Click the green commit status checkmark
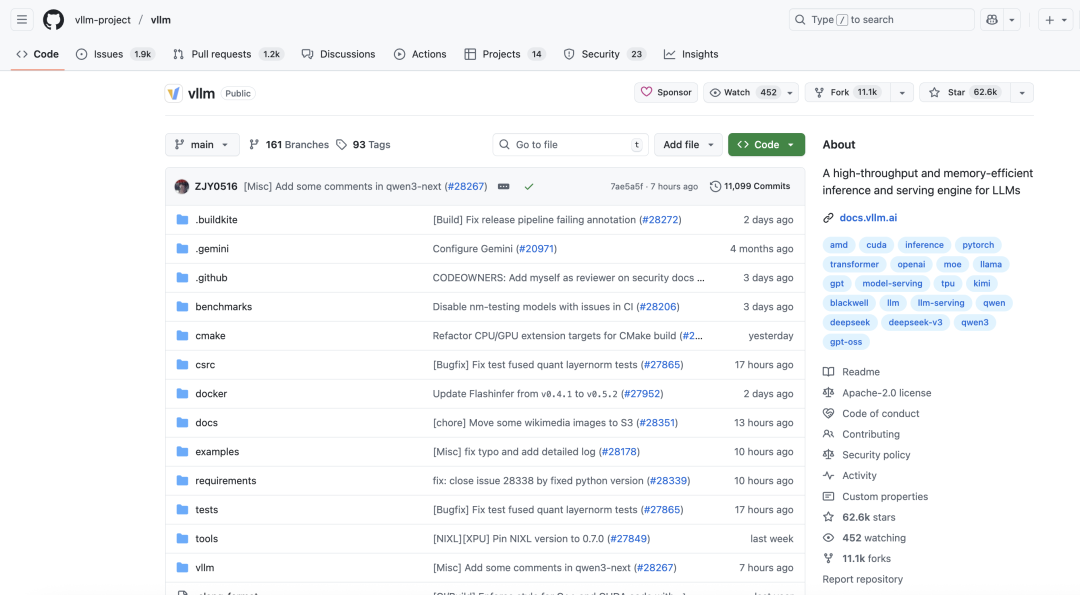The width and height of the screenshot is (1080, 595). pyautogui.click(x=528, y=187)
